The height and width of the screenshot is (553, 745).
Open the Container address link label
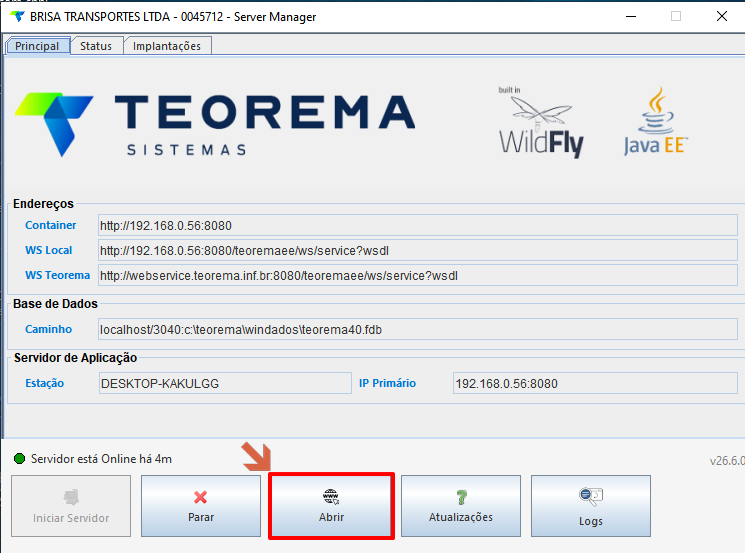[50, 225]
